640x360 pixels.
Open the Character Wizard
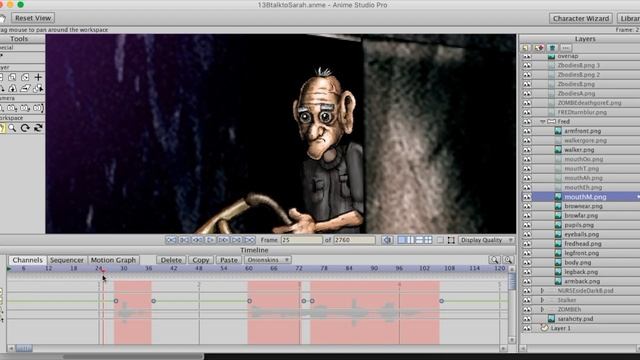coord(581,18)
